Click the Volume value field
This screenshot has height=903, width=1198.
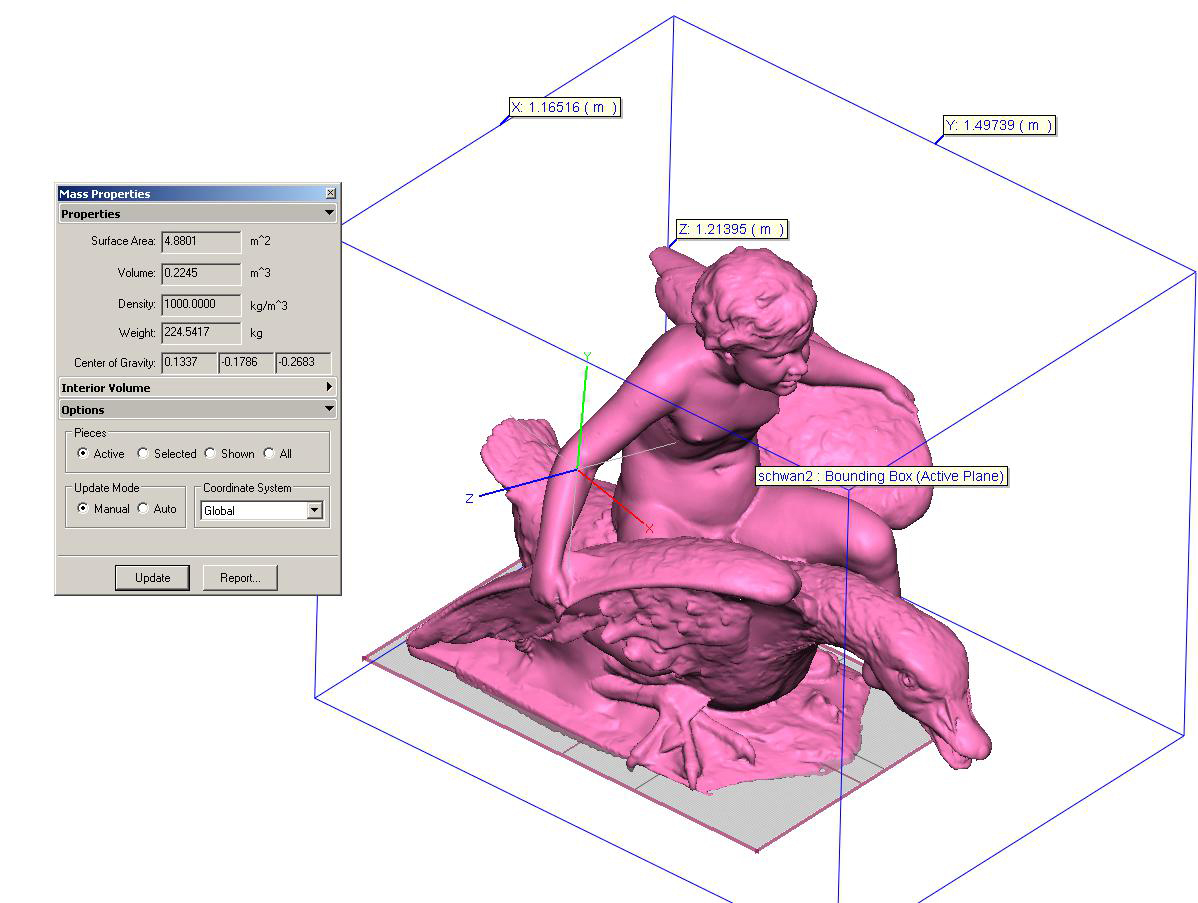click(202, 273)
